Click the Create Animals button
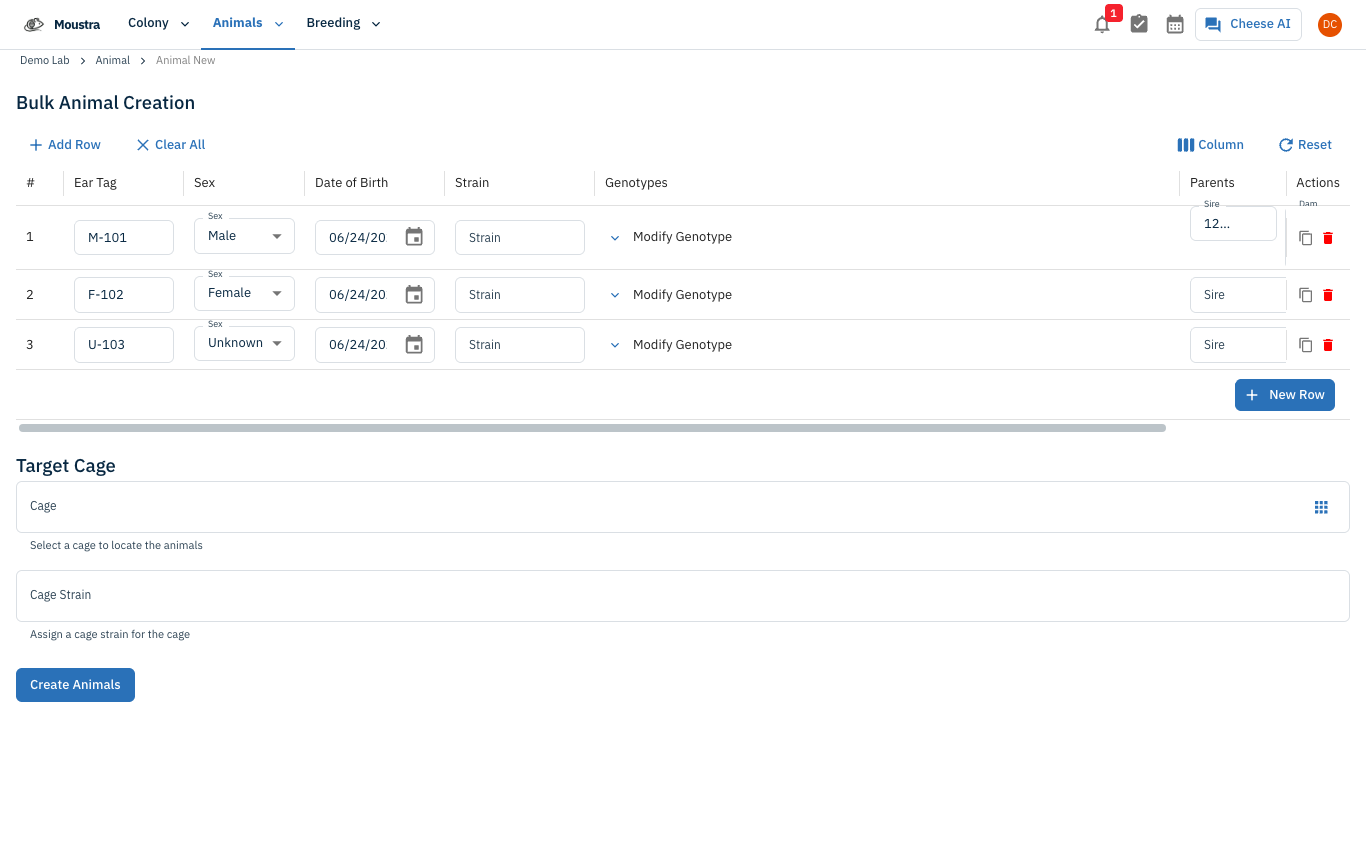This screenshot has height=854, width=1366. point(75,685)
